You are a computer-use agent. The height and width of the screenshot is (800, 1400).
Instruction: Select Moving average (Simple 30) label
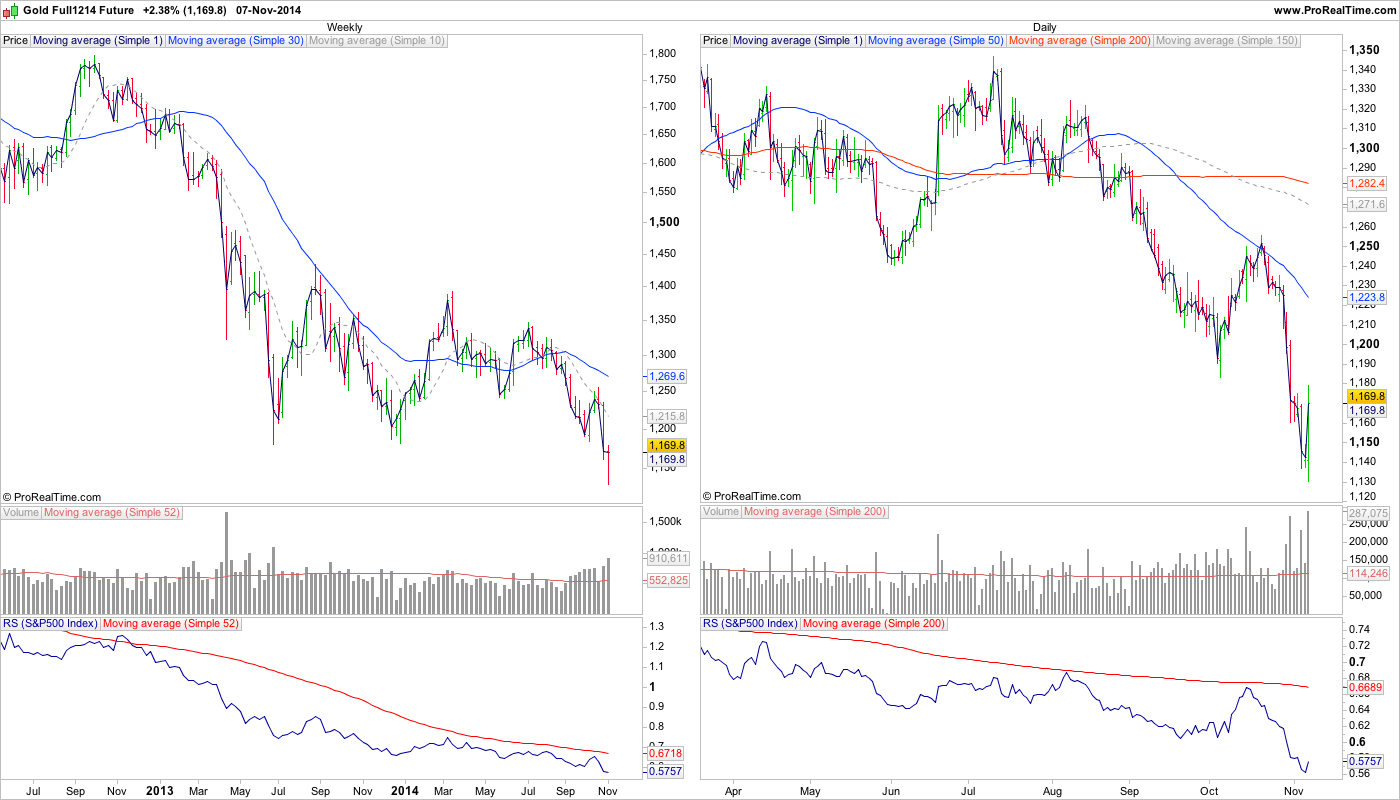[235, 41]
